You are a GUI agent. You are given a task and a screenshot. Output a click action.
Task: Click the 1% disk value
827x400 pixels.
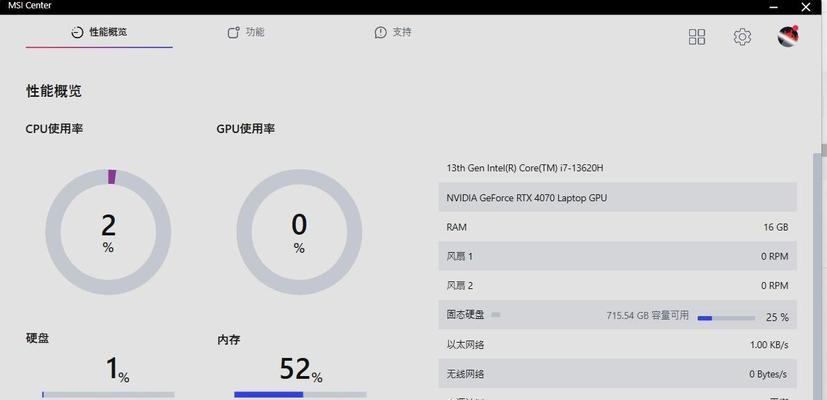pyautogui.click(x=117, y=369)
